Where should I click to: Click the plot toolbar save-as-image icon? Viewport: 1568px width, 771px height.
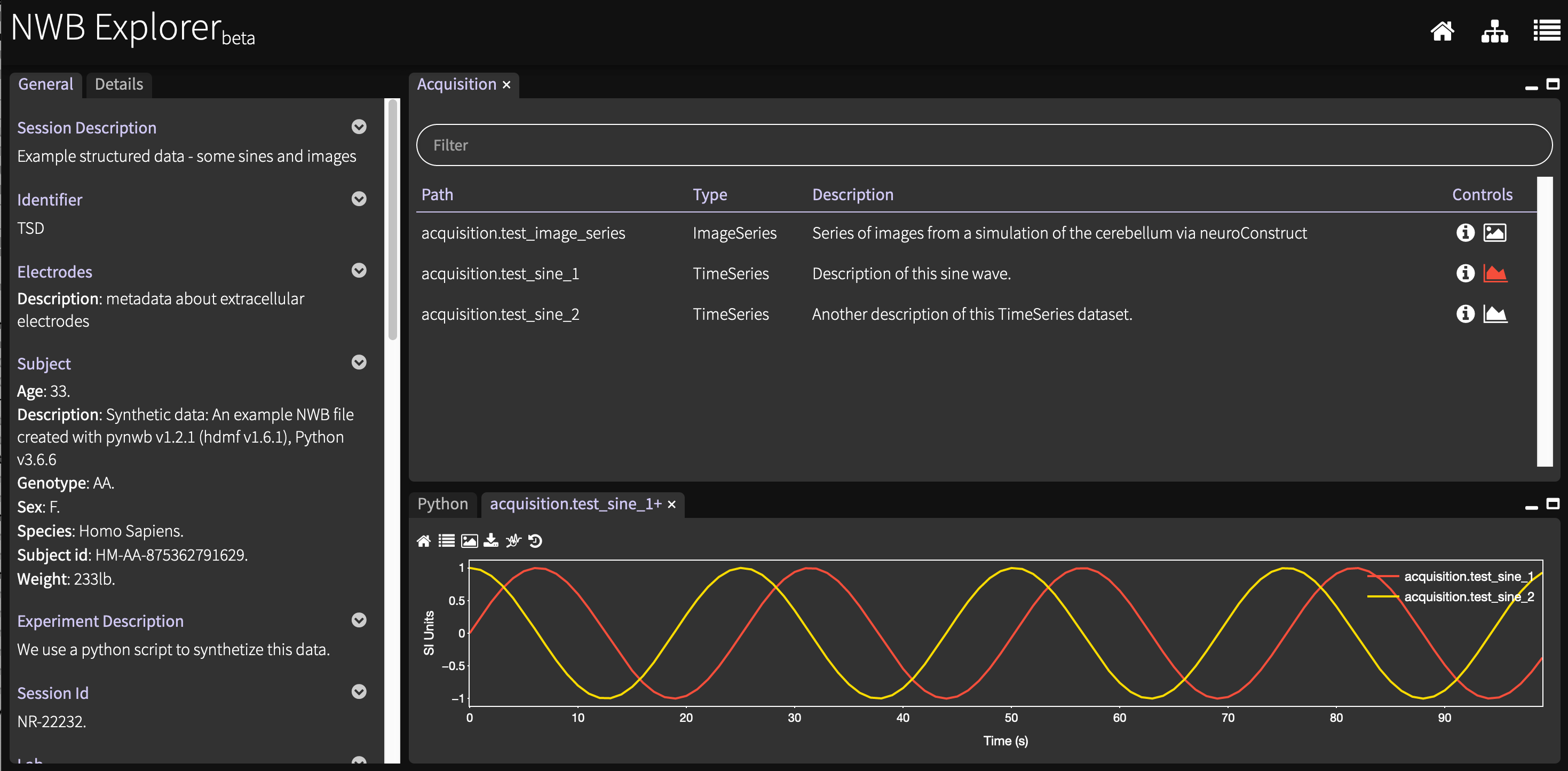pyautogui.click(x=469, y=540)
